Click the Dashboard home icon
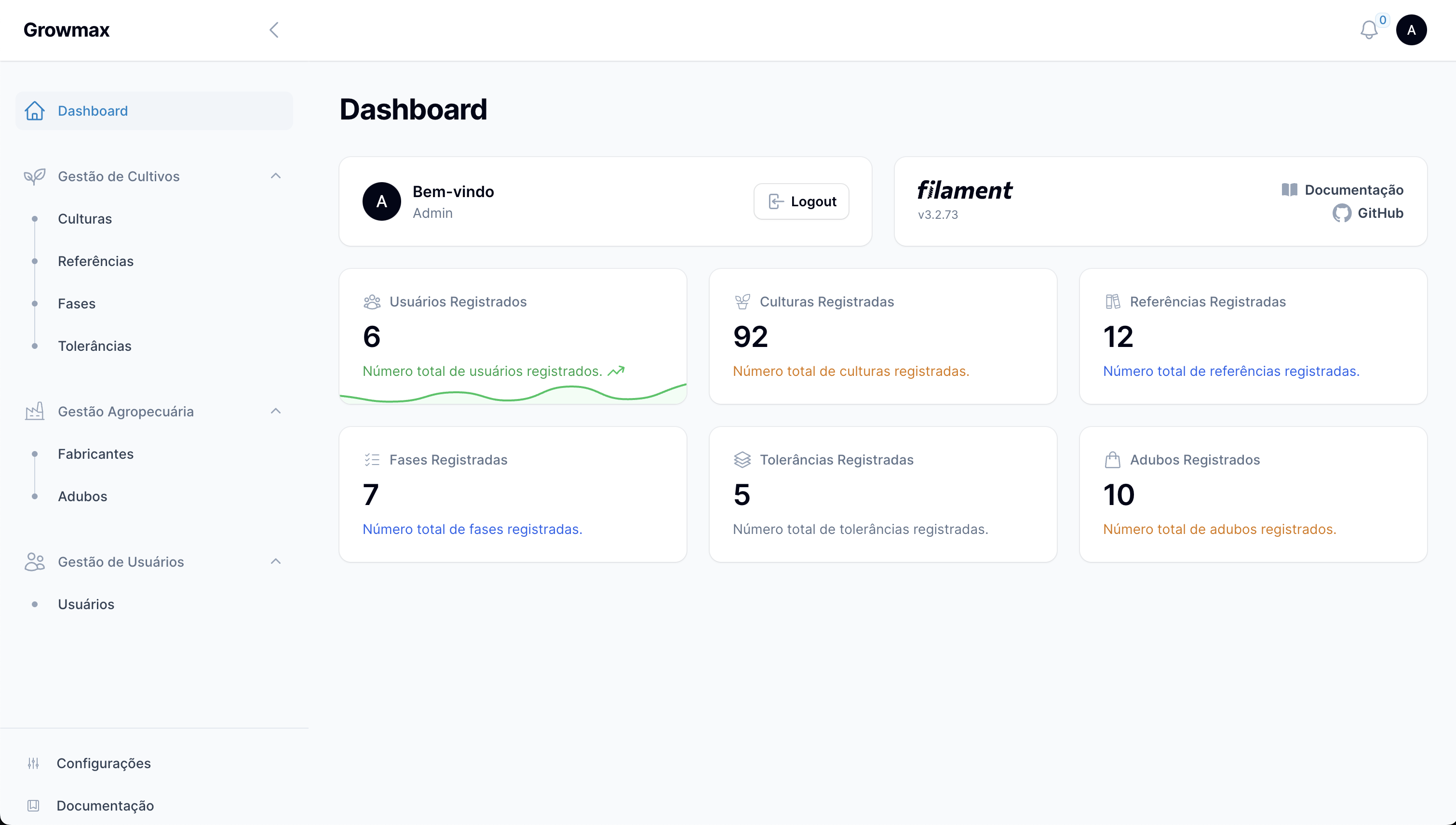The width and height of the screenshot is (1456, 825). click(x=35, y=110)
